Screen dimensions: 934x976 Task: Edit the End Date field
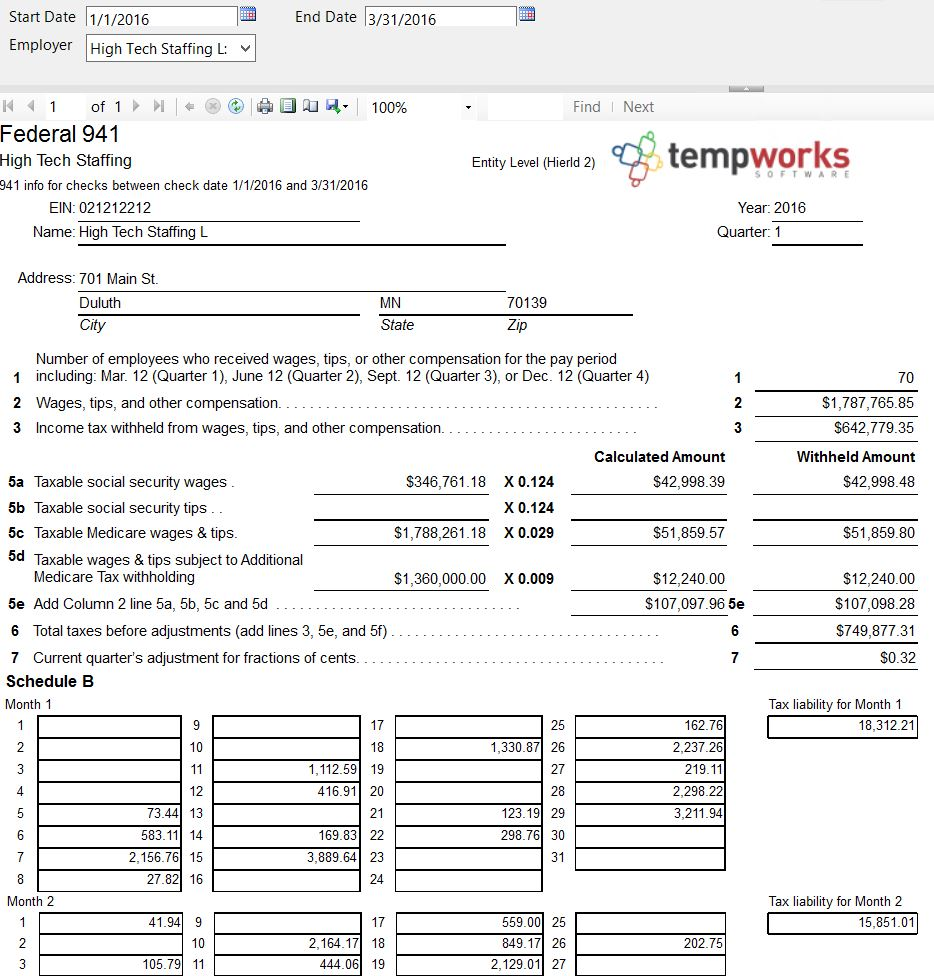click(x=440, y=19)
